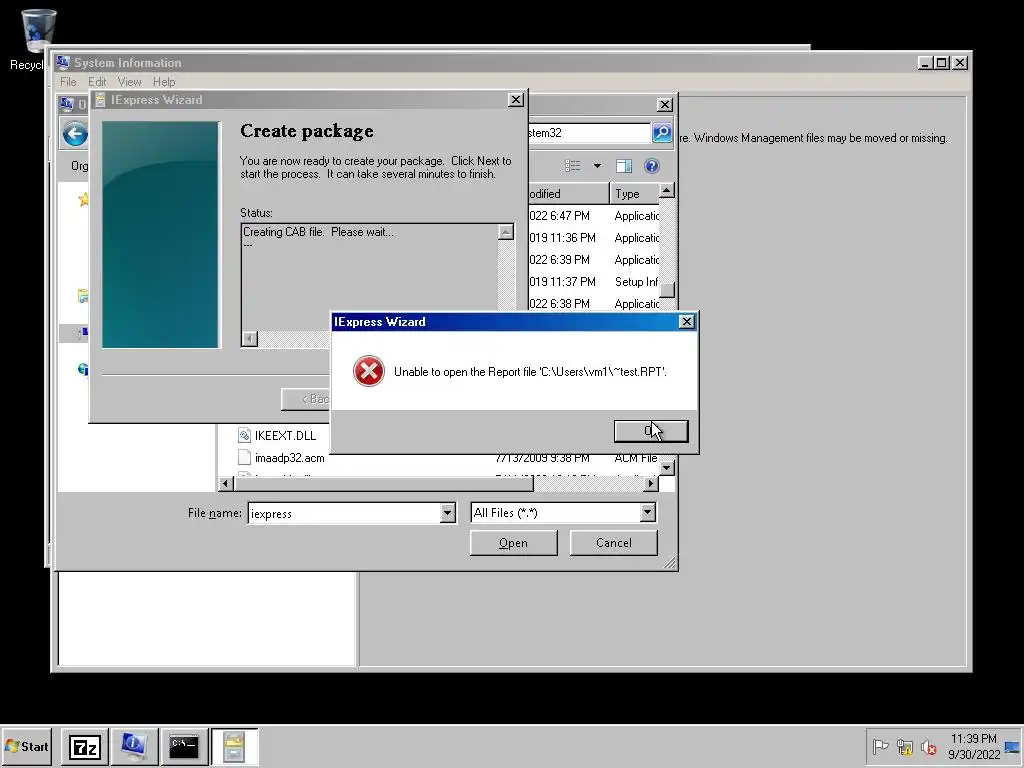Close the Create package wizard window
Image resolution: width=1024 pixels, height=768 pixels.
click(x=515, y=99)
